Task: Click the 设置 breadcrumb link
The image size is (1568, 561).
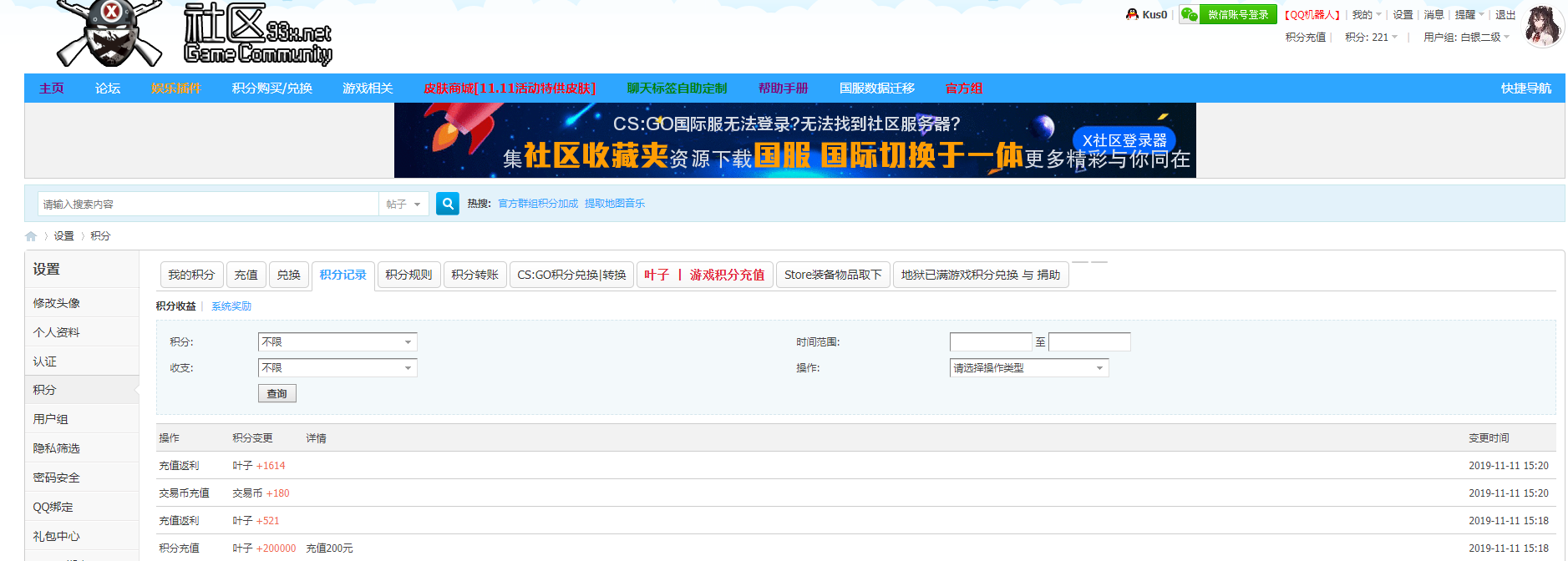Action: [64, 236]
